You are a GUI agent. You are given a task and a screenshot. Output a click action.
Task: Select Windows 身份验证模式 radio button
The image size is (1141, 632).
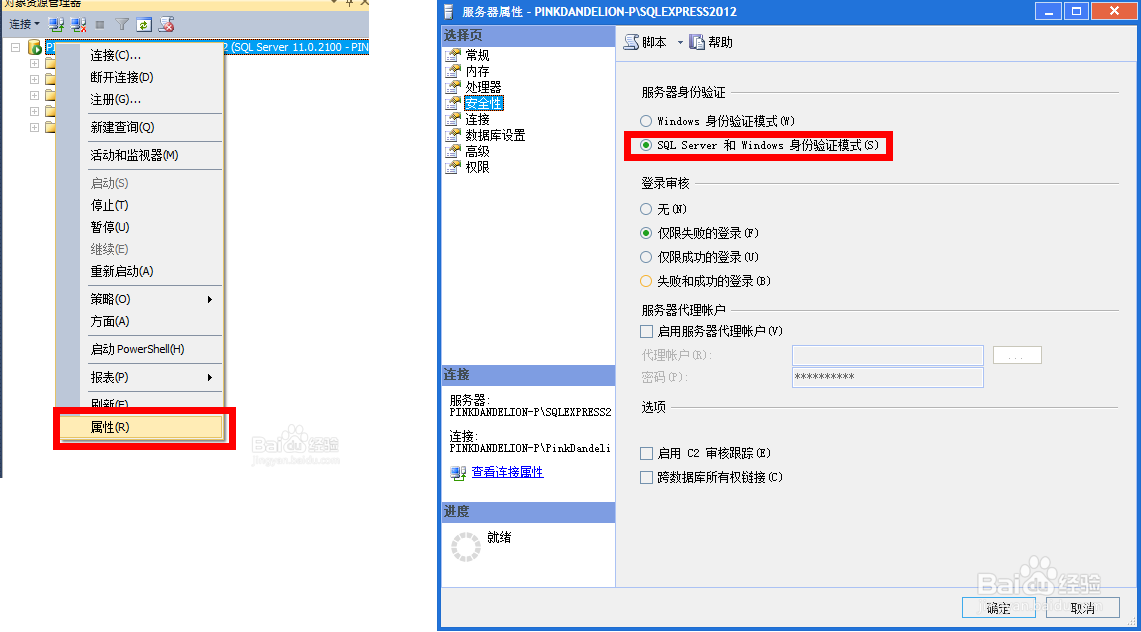point(645,121)
